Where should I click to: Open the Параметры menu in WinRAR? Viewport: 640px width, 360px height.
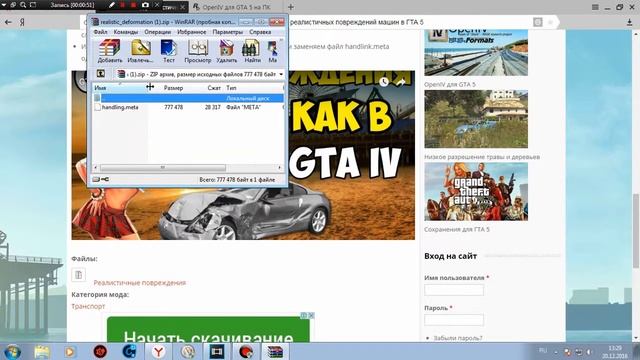pyautogui.click(x=227, y=32)
